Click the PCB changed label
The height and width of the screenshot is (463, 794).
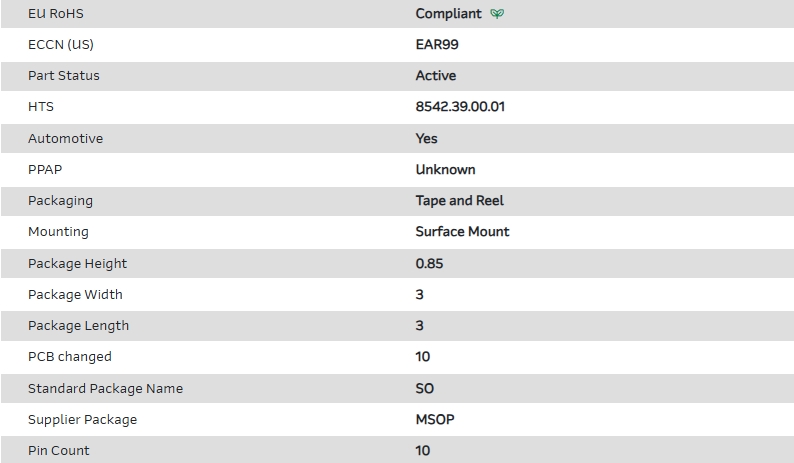coord(69,356)
